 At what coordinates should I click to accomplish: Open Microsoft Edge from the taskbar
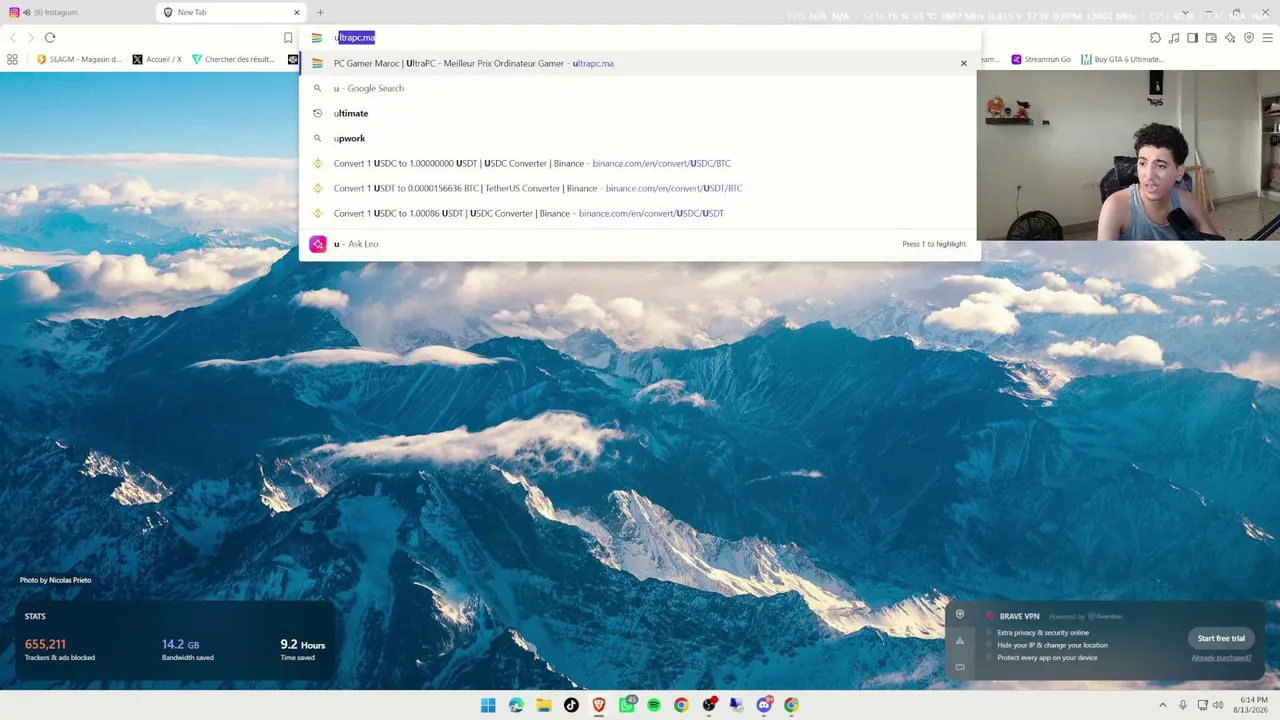click(x=516, y=705)
